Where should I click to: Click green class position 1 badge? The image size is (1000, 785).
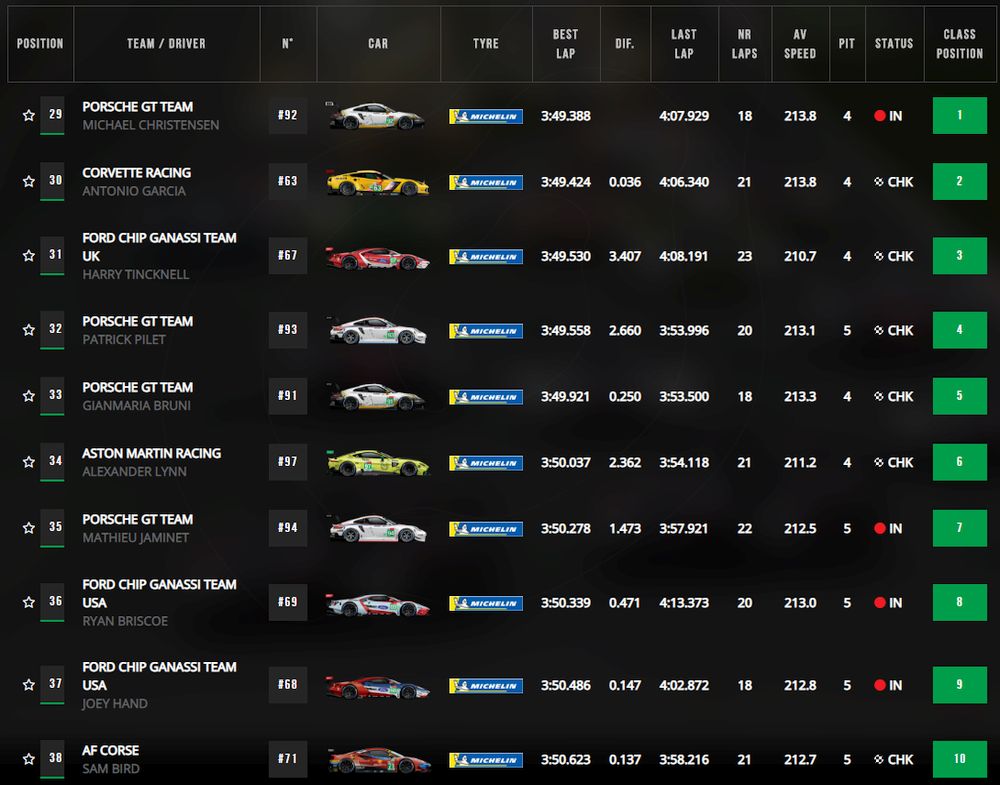959,116
